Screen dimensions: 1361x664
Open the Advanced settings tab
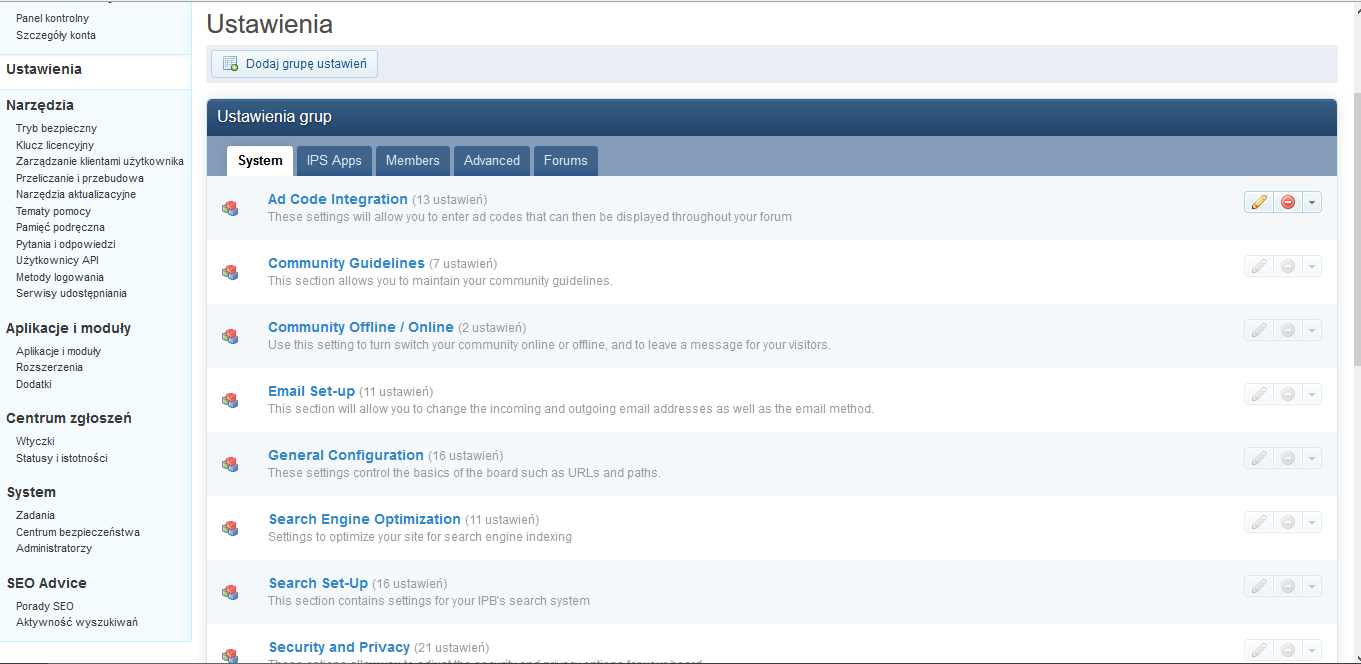[x=491, y=161]
